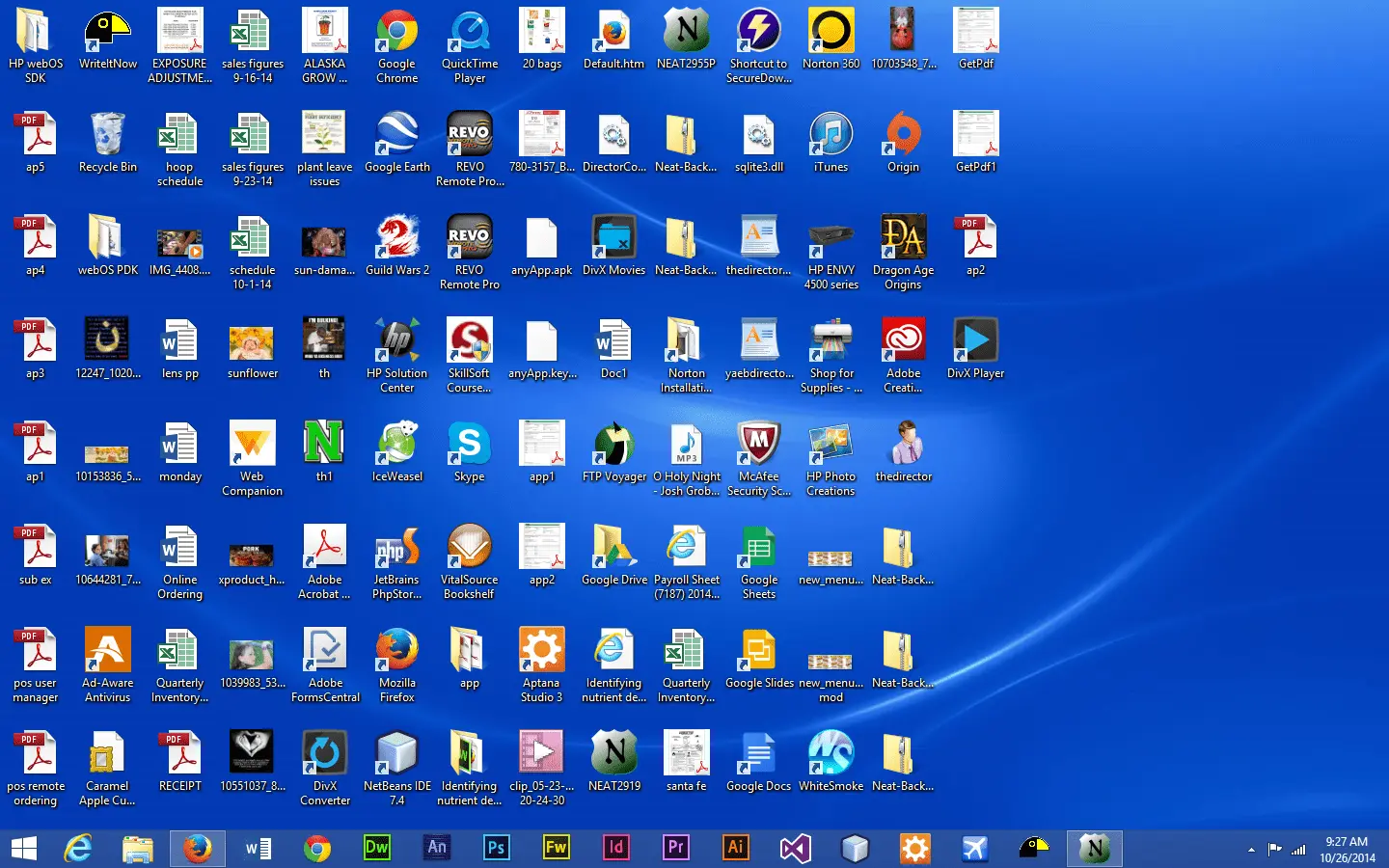This screenshot has height=868, width=1389.
Task: Open Premiere Pro from the taskbar
Action: (x=675, y=848)
